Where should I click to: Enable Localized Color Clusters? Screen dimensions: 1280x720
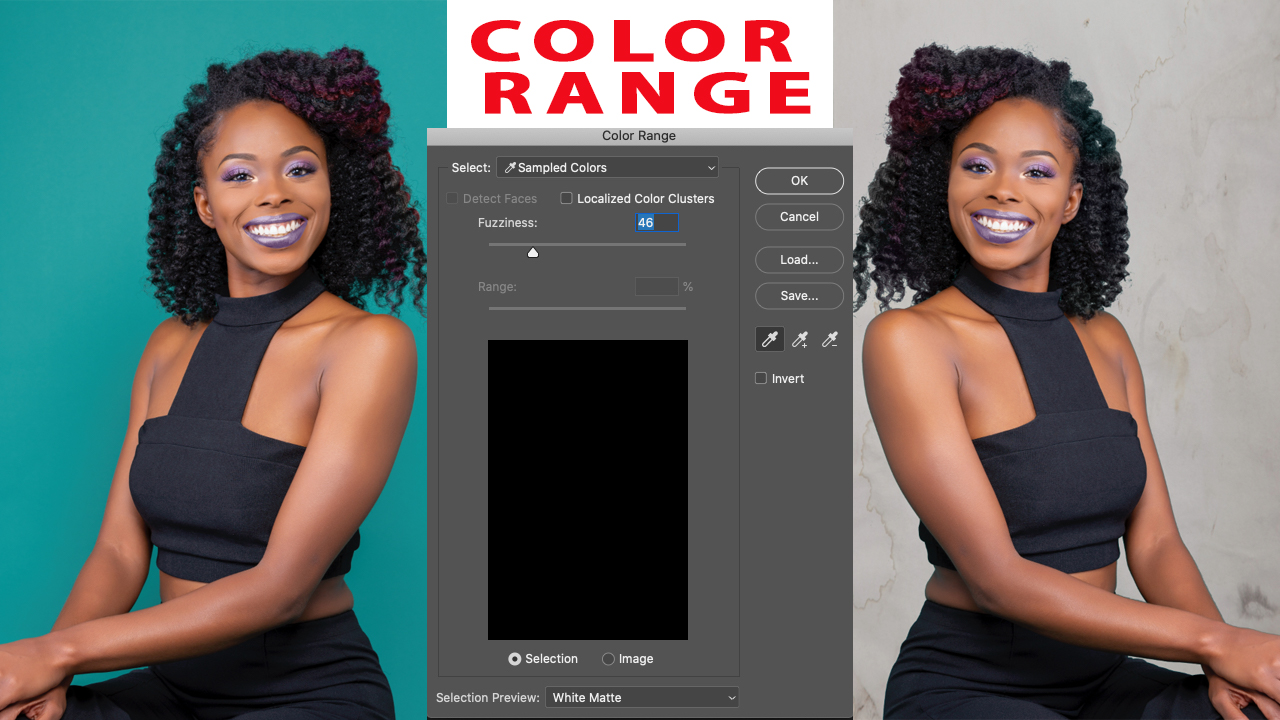tap(566, 198)
